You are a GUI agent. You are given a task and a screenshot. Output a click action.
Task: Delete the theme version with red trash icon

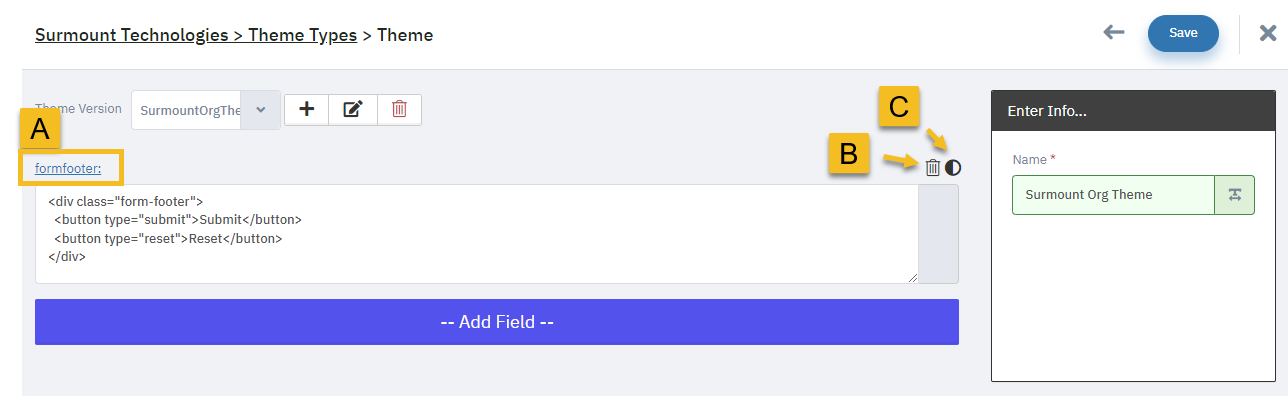399,110
